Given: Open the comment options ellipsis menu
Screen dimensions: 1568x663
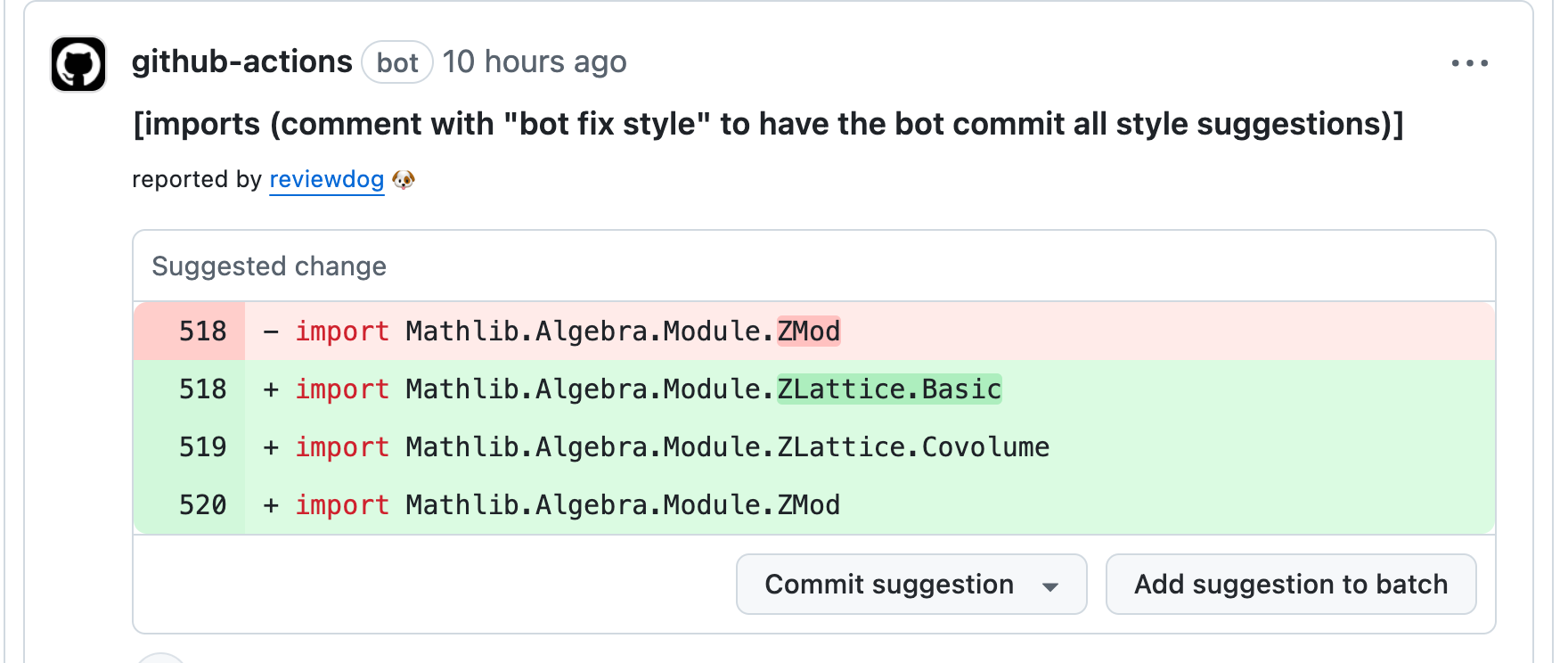Looking at the screenshot, I should pyautogui.click(x=1469, y=63).
